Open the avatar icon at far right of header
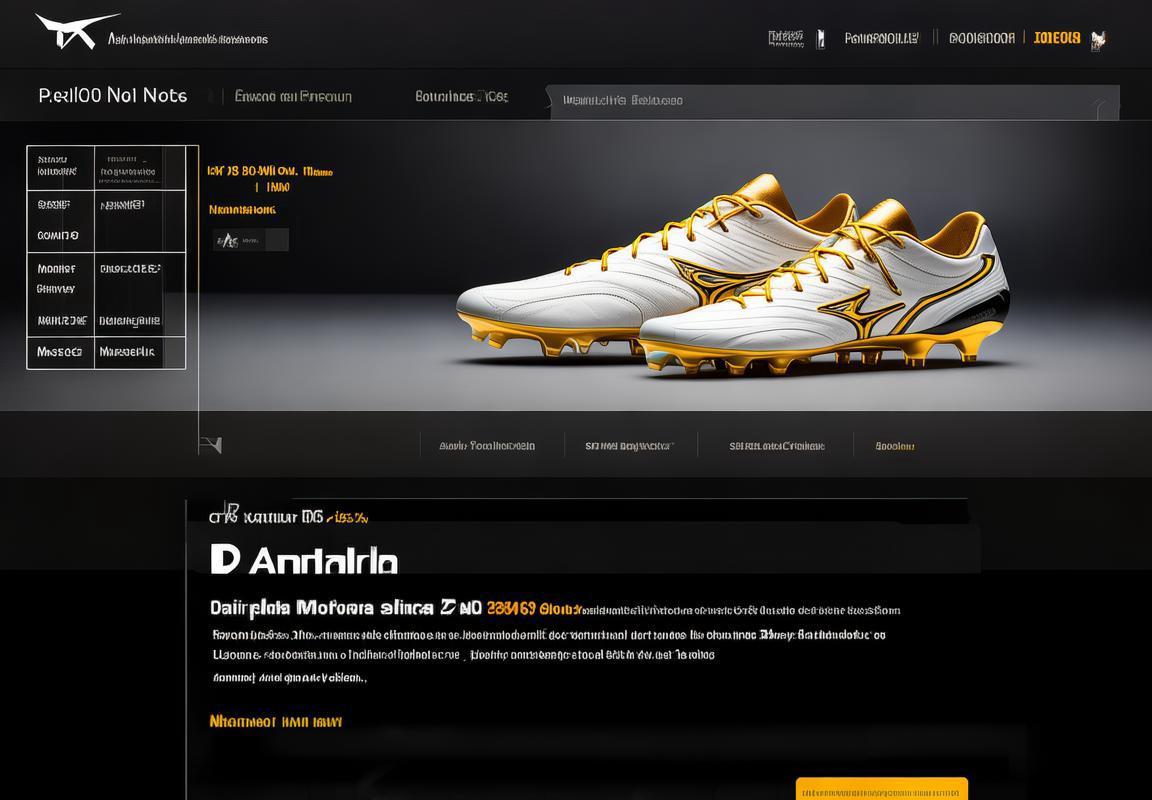The width and height of the screenshot is (1152, 800). point(1098,40)
